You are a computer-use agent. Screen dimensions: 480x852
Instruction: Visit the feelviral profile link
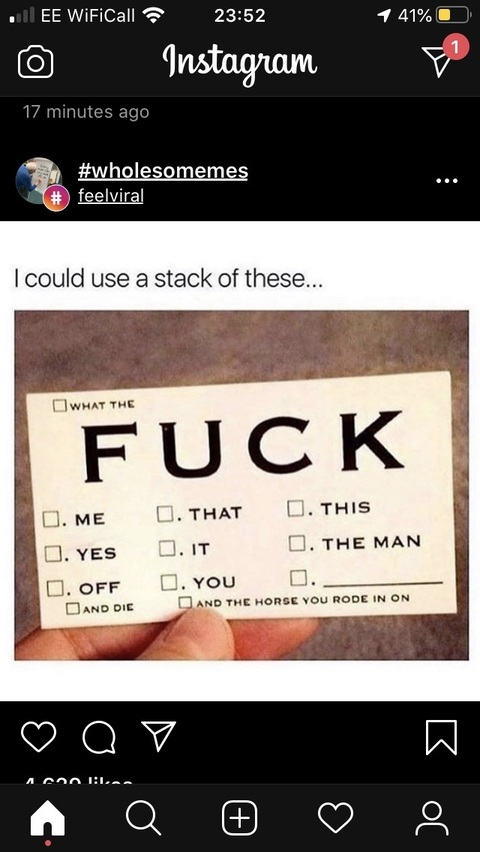tap(111, 196)
